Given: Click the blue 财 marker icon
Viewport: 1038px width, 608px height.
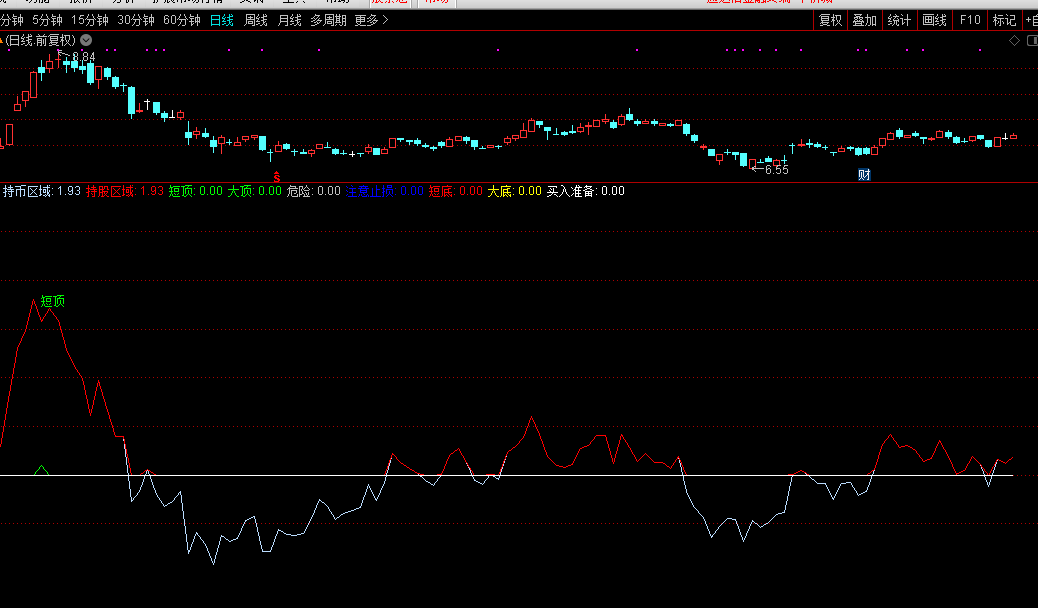Looking at the screenshot, I should 864,175.
